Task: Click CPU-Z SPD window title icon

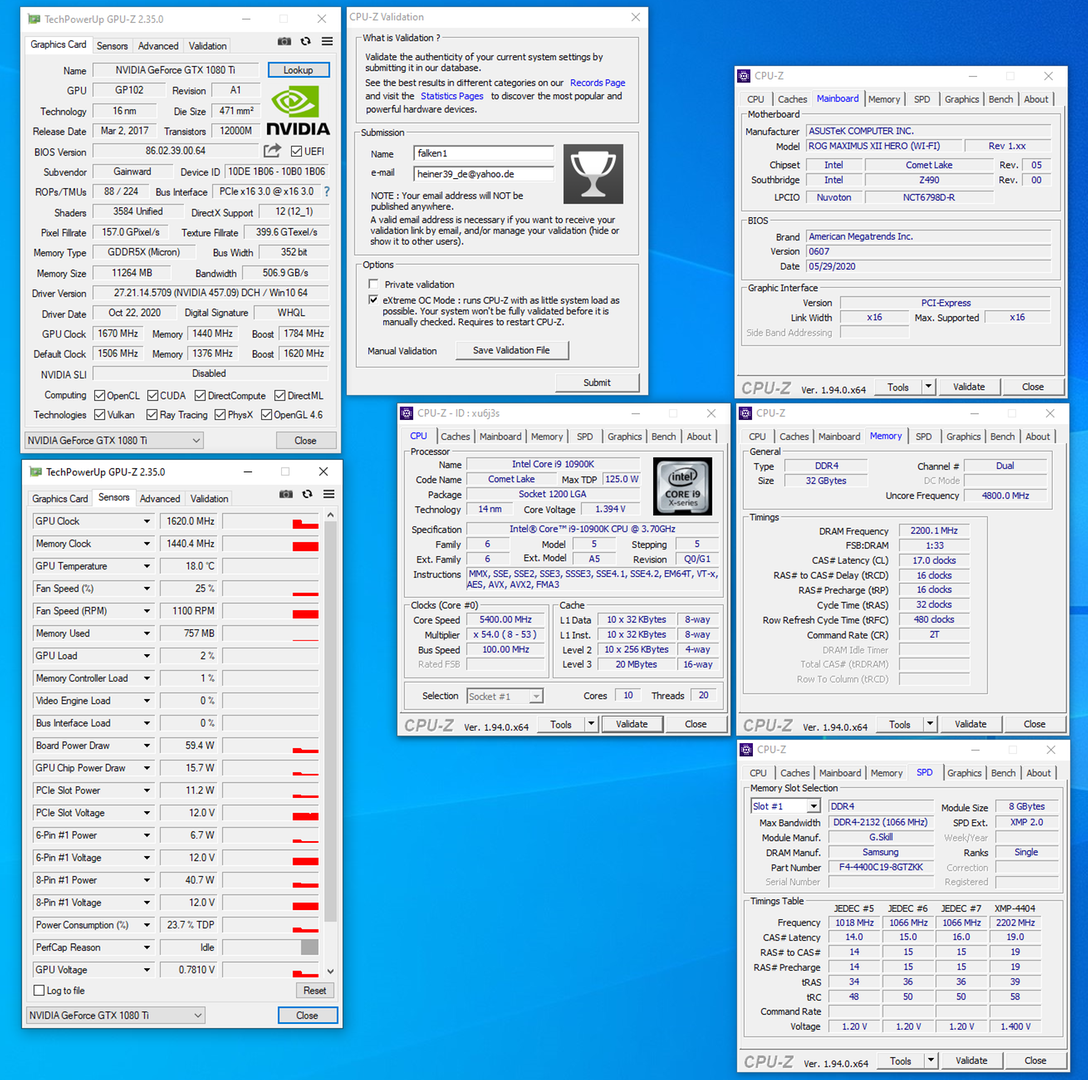Action: pyautogui.click(x=747, y=750)
